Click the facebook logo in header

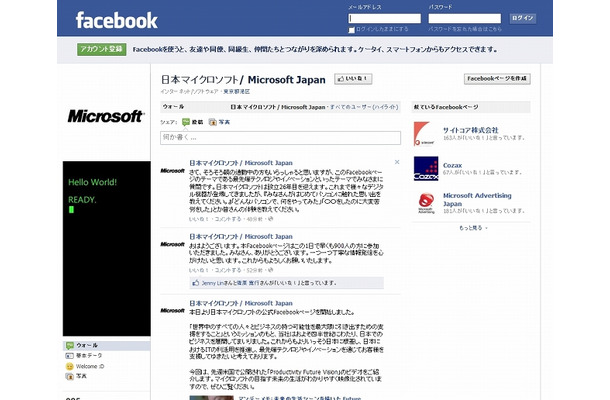click(x=116, y=20)
